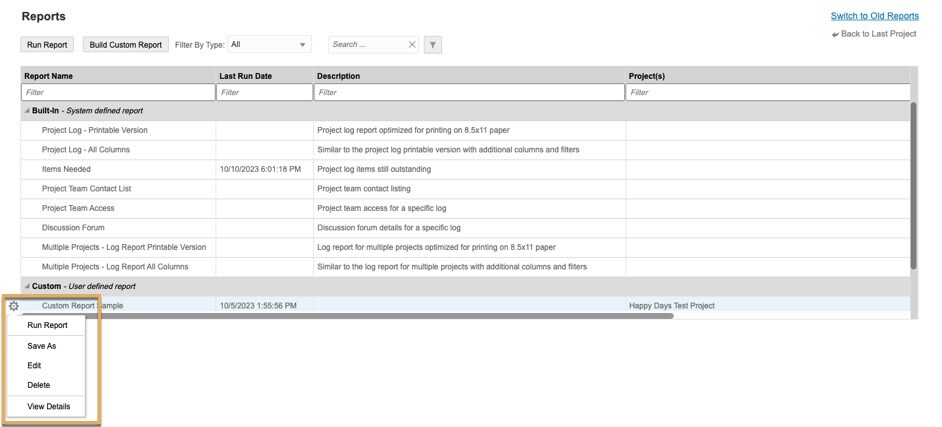
Task: Select the Project Log - All Columns report
Action: pyautogui.click(x=466, y=150)
